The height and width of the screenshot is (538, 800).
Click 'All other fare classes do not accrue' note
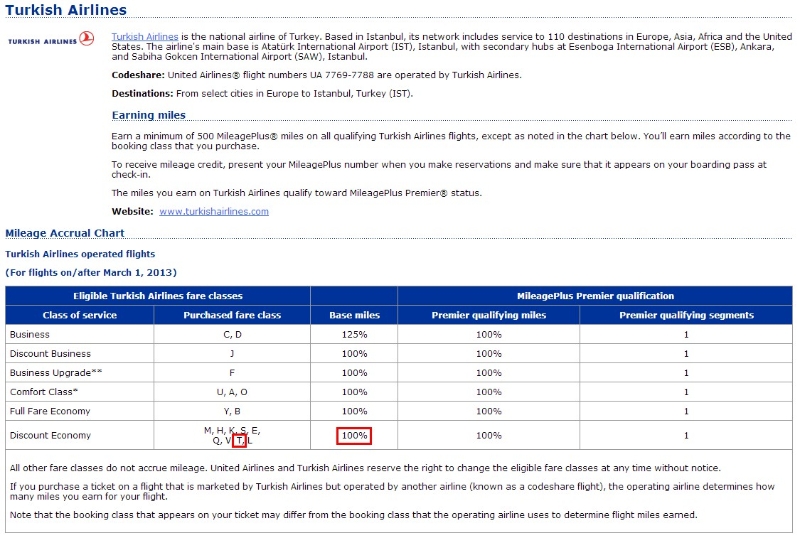coord(365,468)
